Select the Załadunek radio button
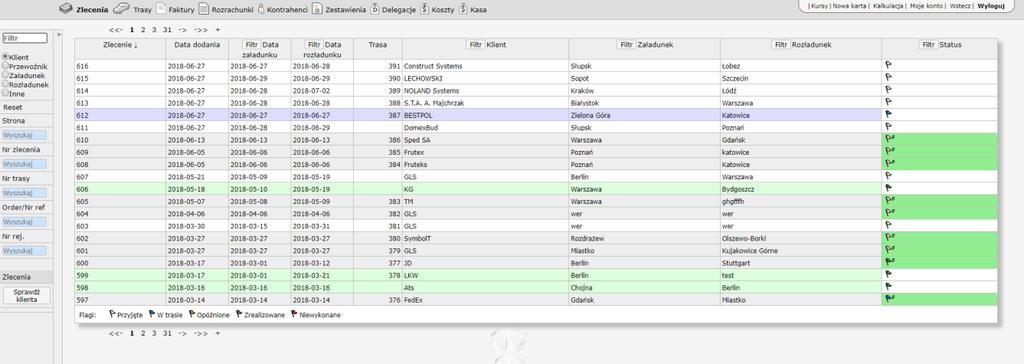1024x364 pixels. tap(5, 75)
